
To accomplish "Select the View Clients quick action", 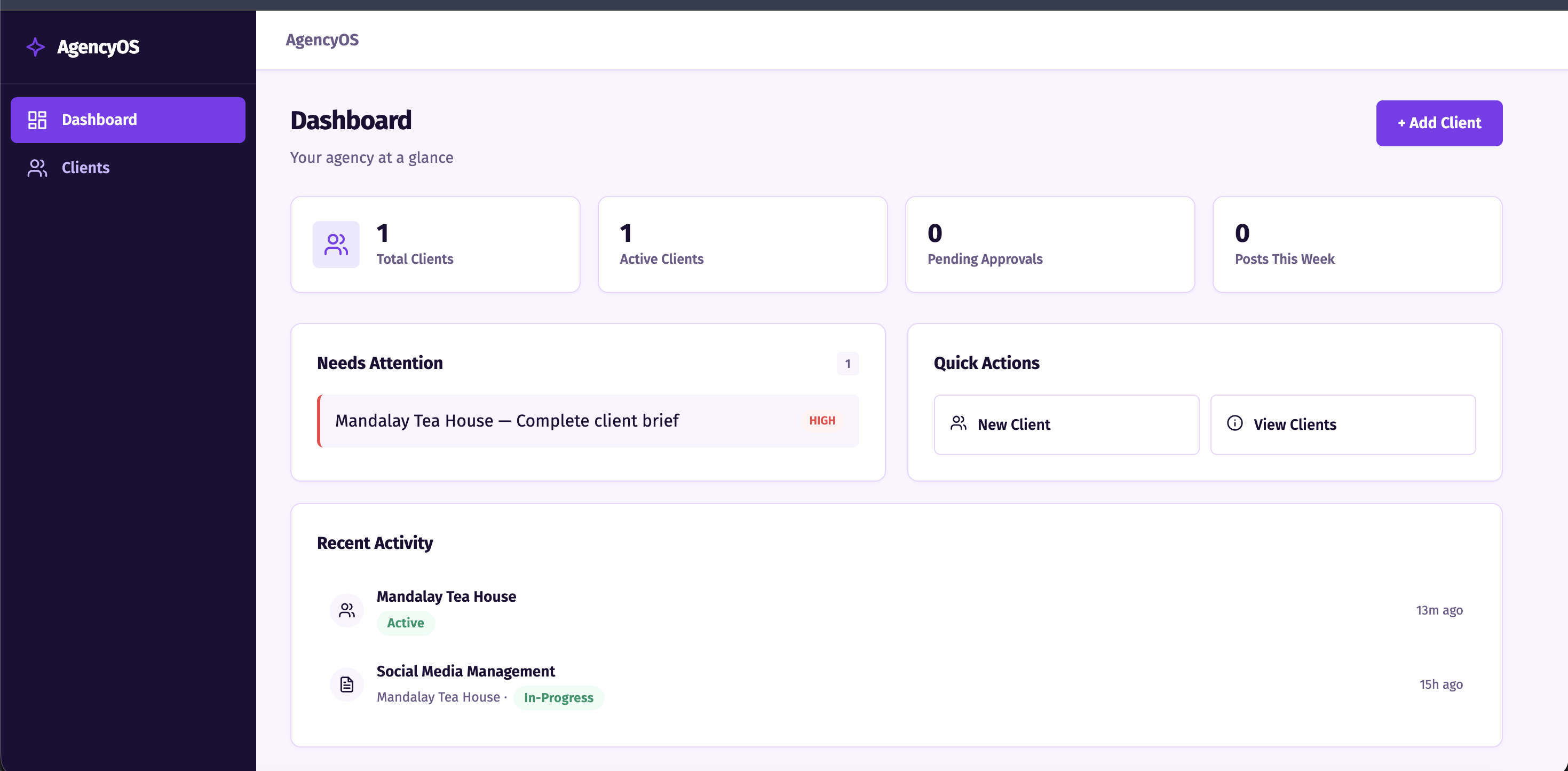I will click(1343, 424).
